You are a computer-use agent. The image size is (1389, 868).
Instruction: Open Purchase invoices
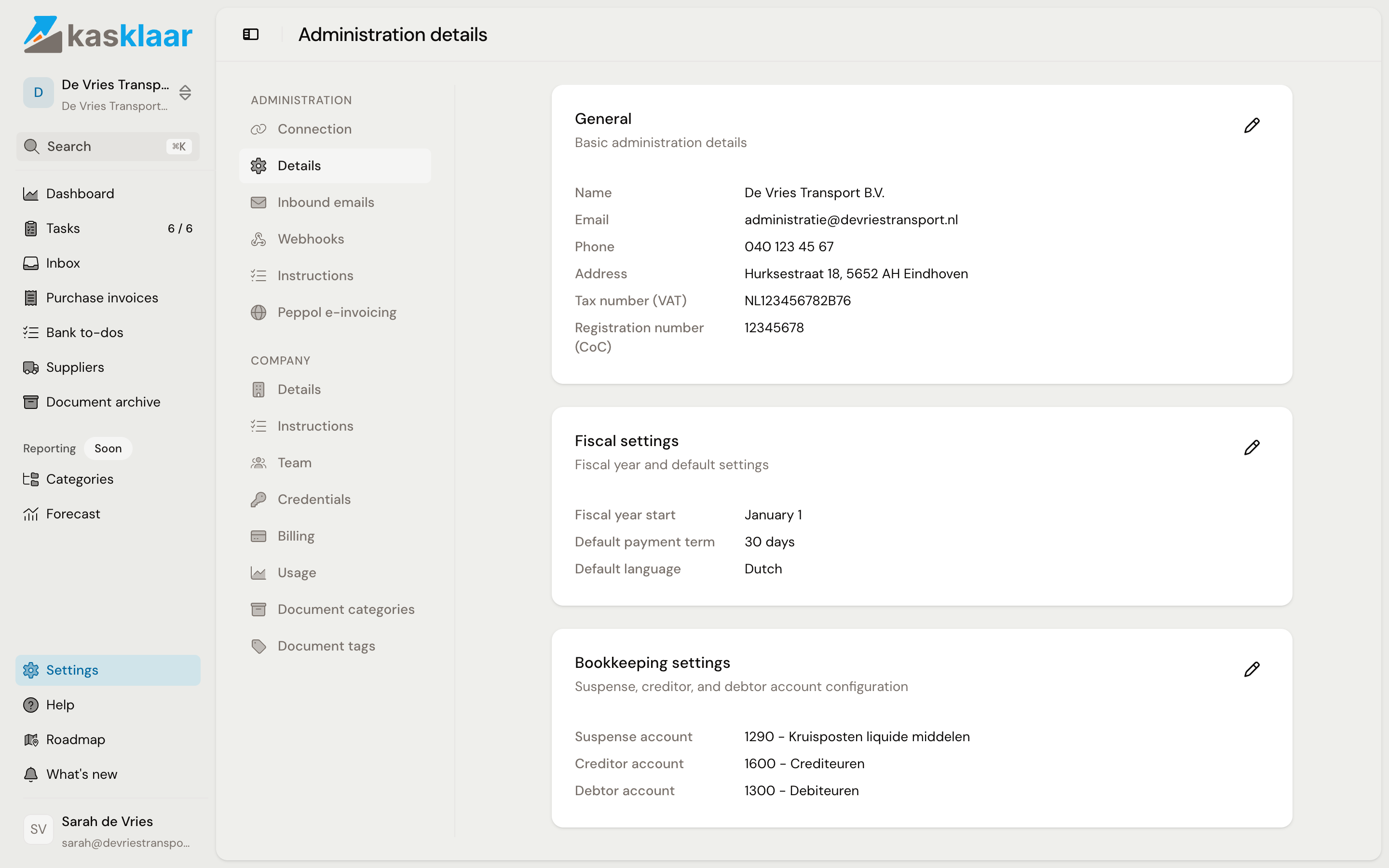(108, 298)
